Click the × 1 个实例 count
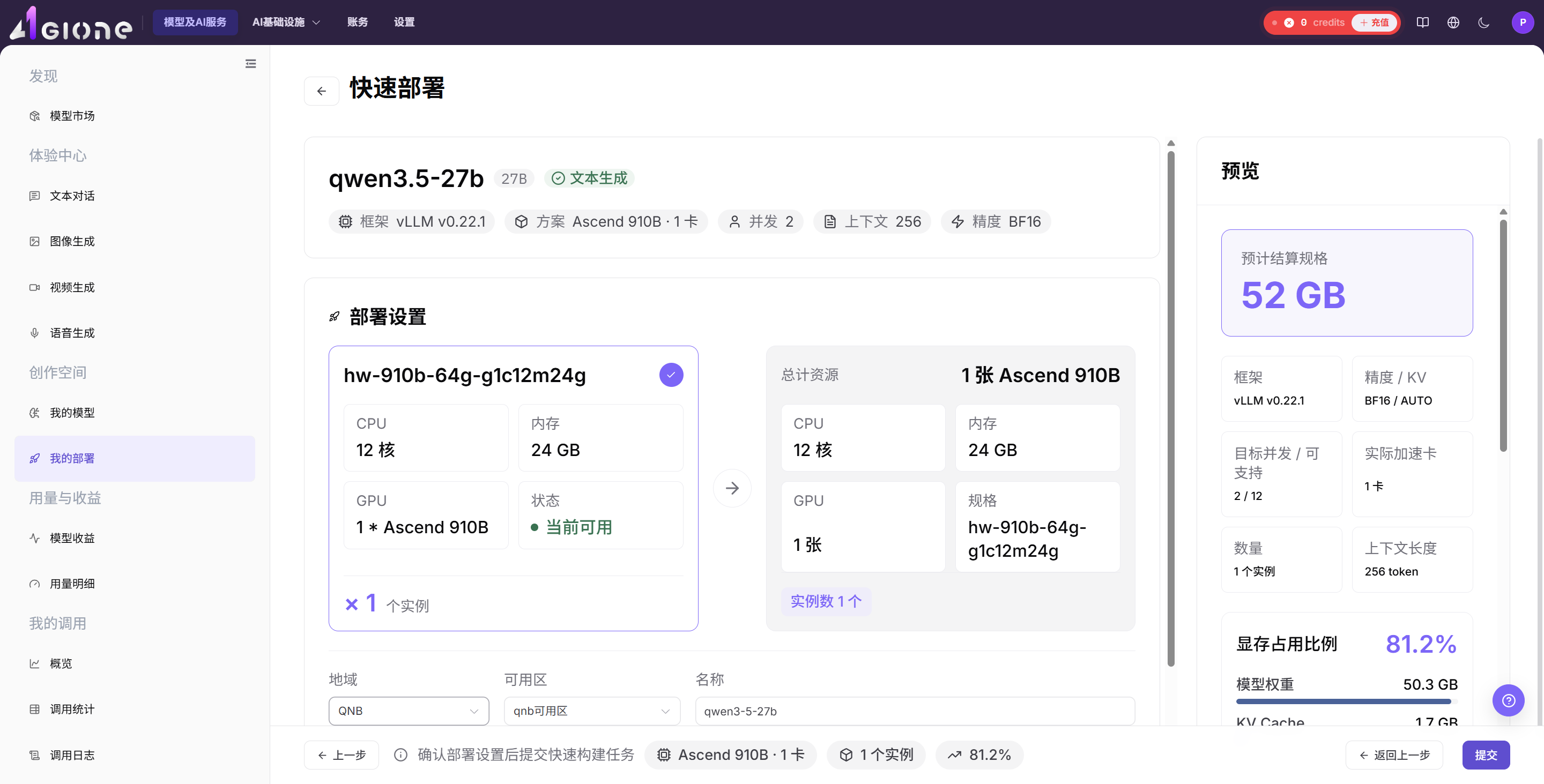Screen dimensions: 1544x784 click(x=387, y=604)
